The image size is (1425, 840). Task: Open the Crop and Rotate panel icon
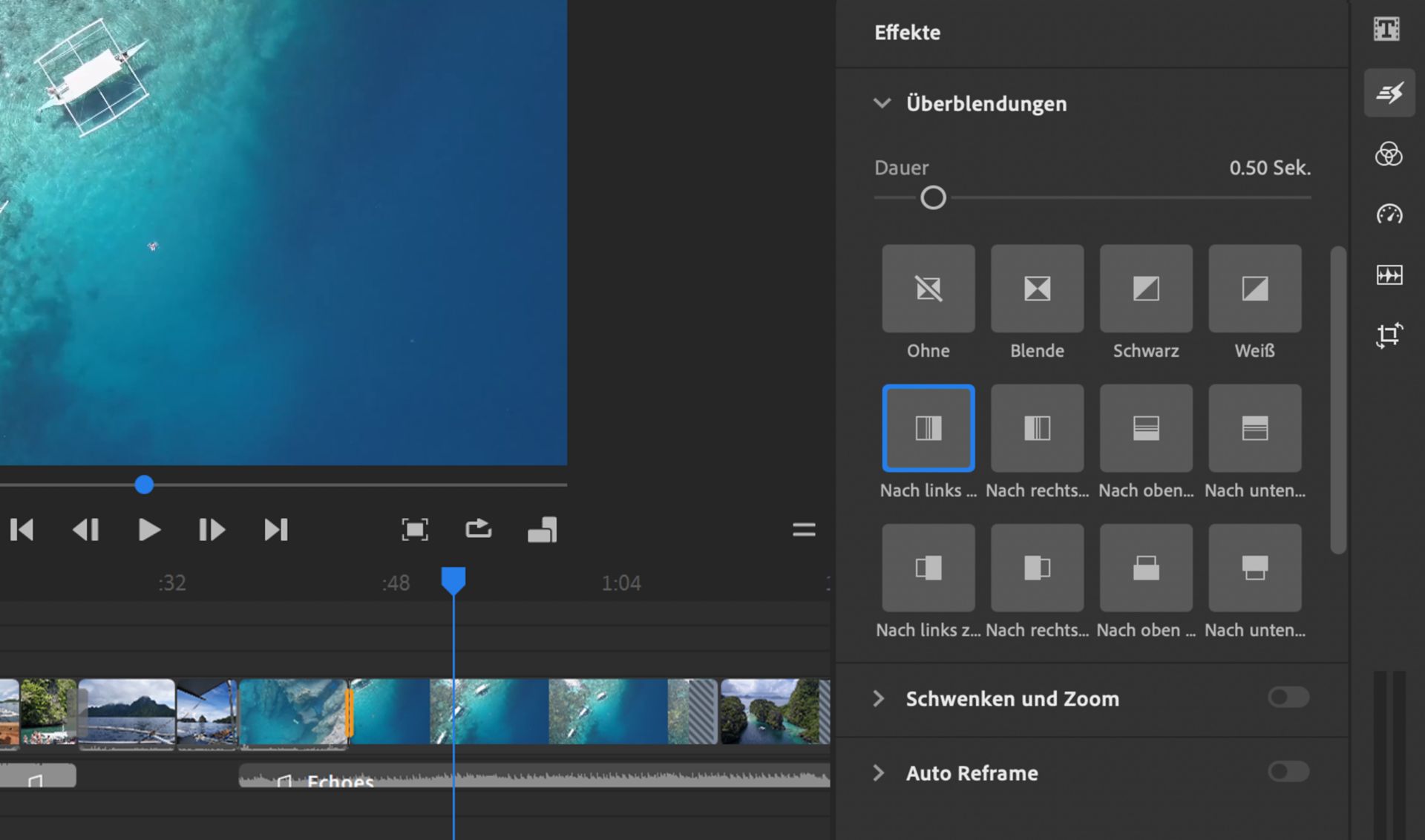click(x=1389, y=335)
